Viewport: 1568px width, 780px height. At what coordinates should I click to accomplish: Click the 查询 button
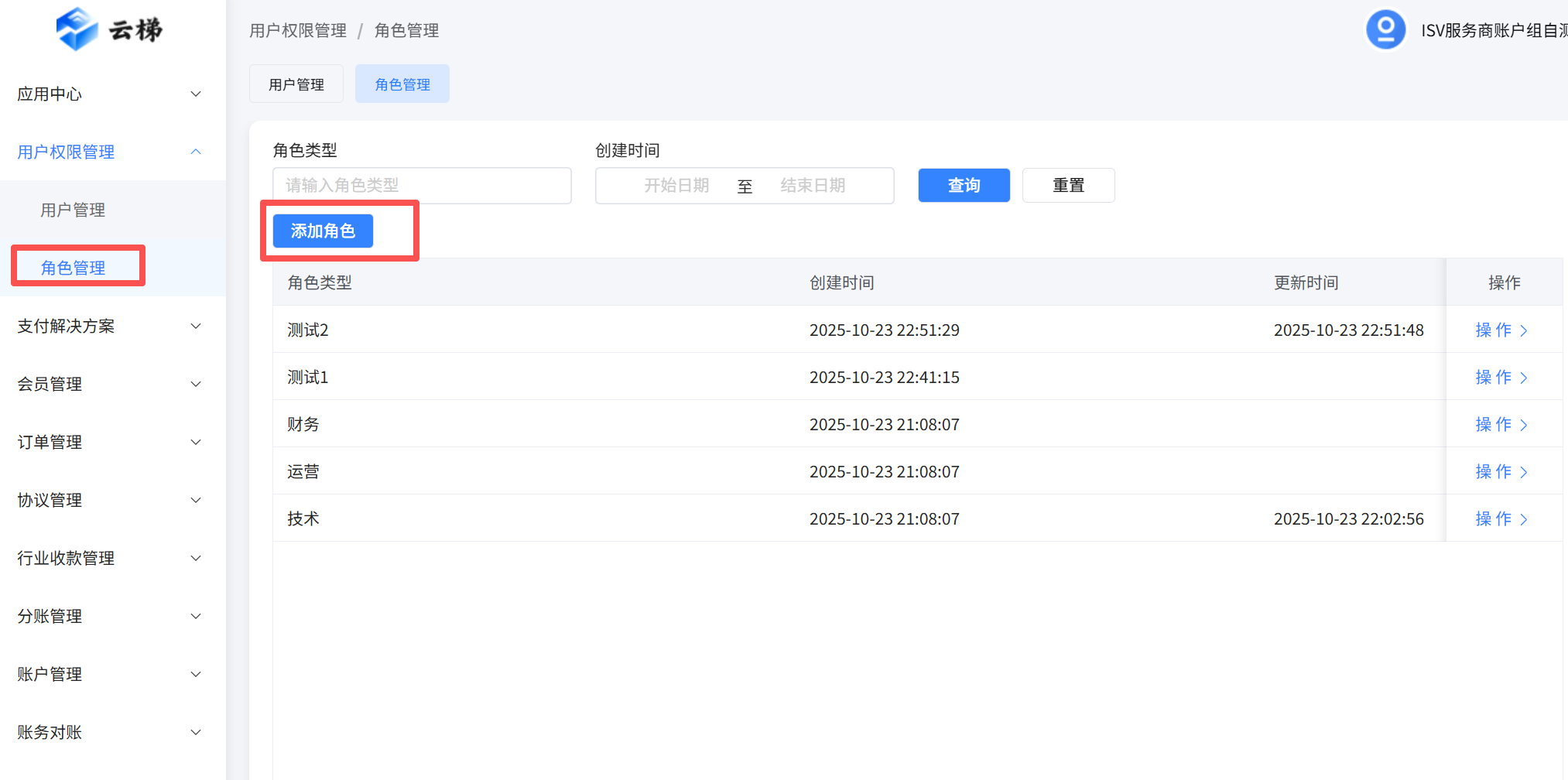964,186
